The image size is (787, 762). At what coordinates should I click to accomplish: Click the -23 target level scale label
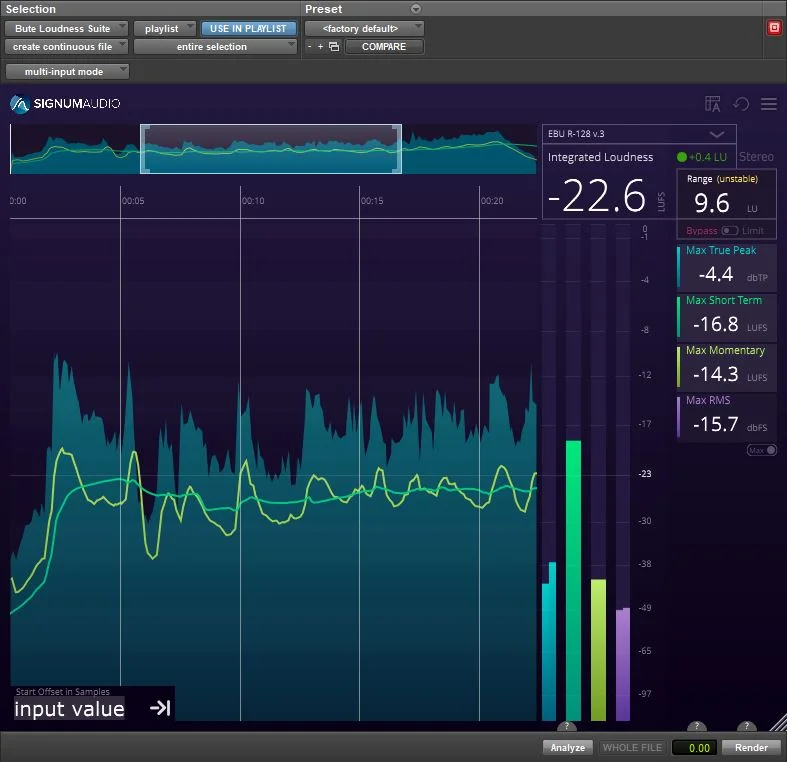tap(645, 474)
